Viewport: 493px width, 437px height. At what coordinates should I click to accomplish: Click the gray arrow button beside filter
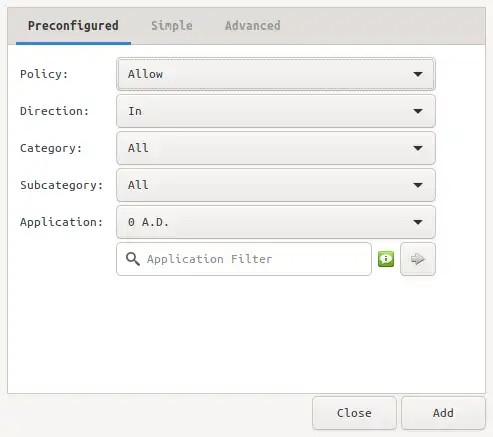418,259
